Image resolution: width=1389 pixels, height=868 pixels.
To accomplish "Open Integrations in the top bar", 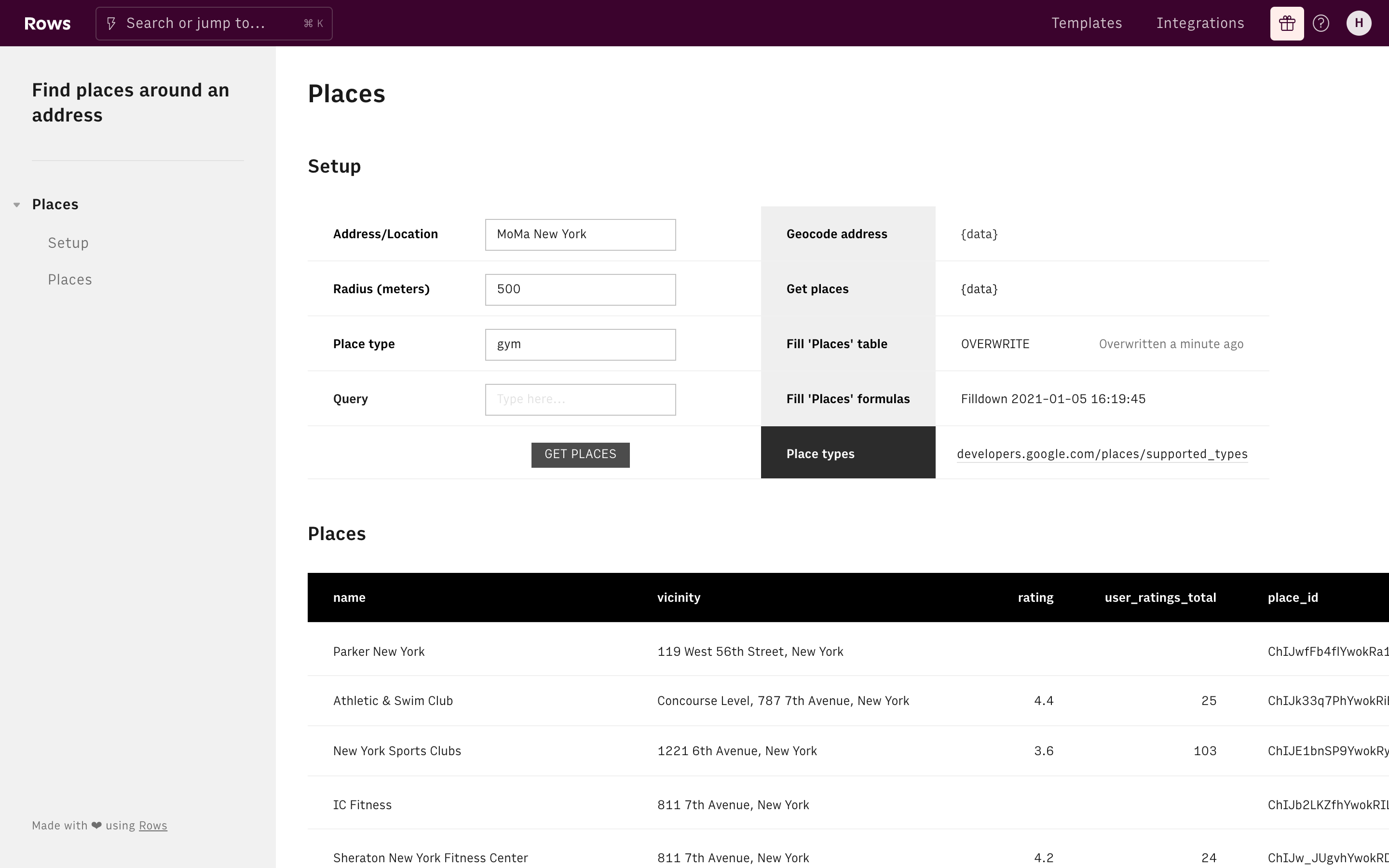I will coord(1200,24).
